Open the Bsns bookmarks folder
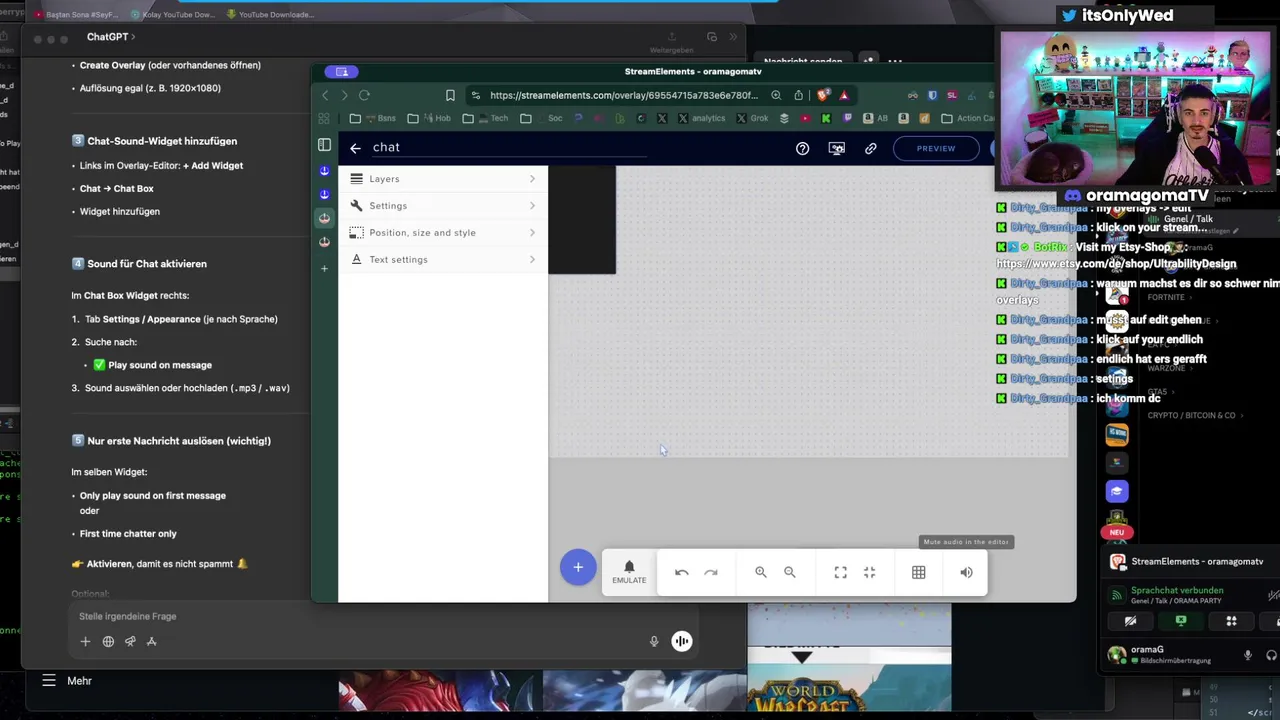Screen dimensions: 1280x720 point(373,118)
